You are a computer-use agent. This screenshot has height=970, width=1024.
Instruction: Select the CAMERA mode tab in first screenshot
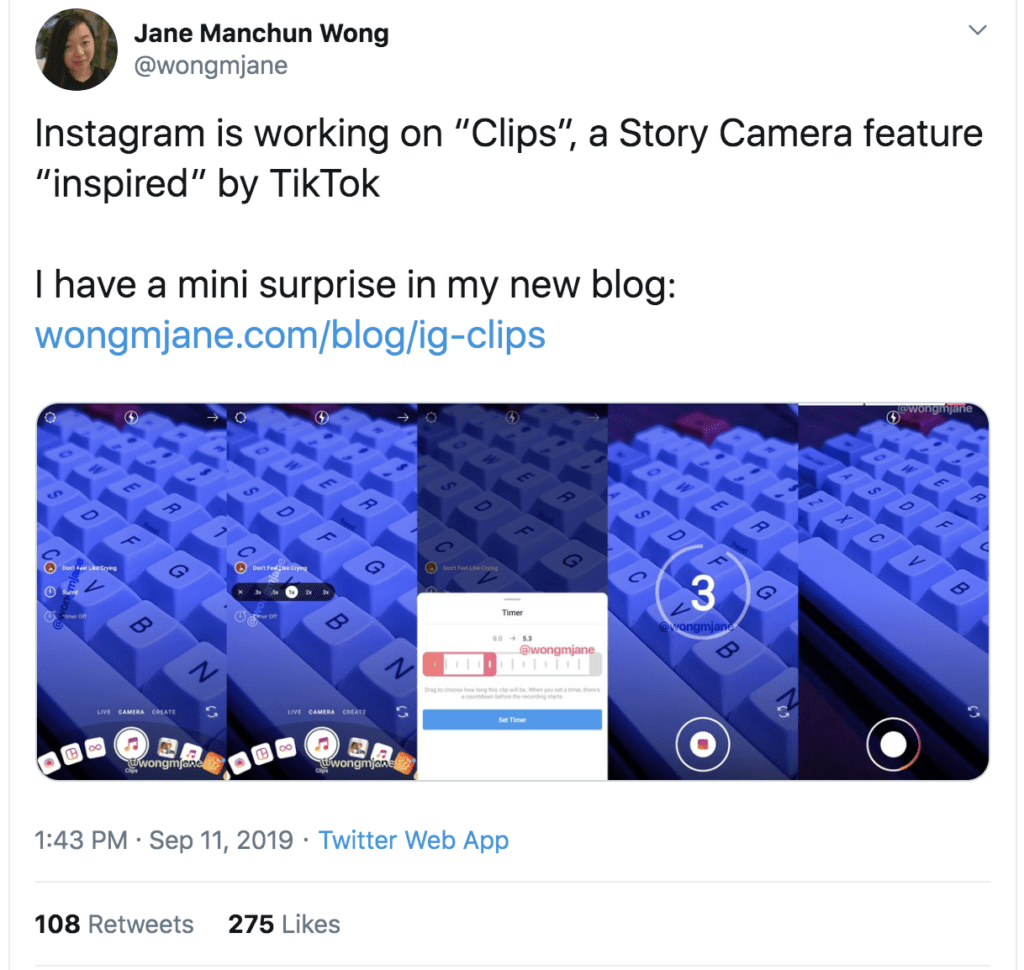pyautogui.click(x=131, y=712)
